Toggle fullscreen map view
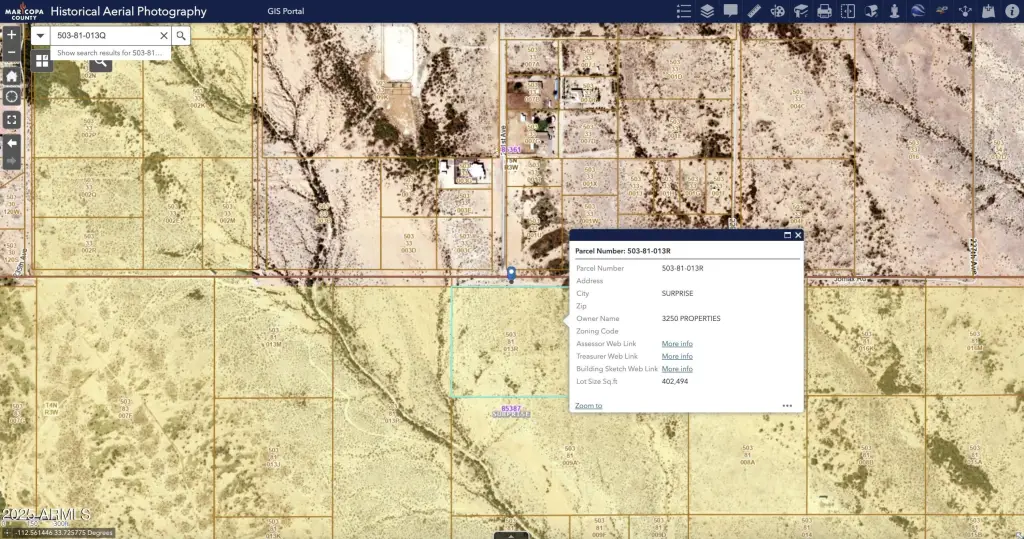This screenshot has width=1024, height=539. tap(12, 119)
